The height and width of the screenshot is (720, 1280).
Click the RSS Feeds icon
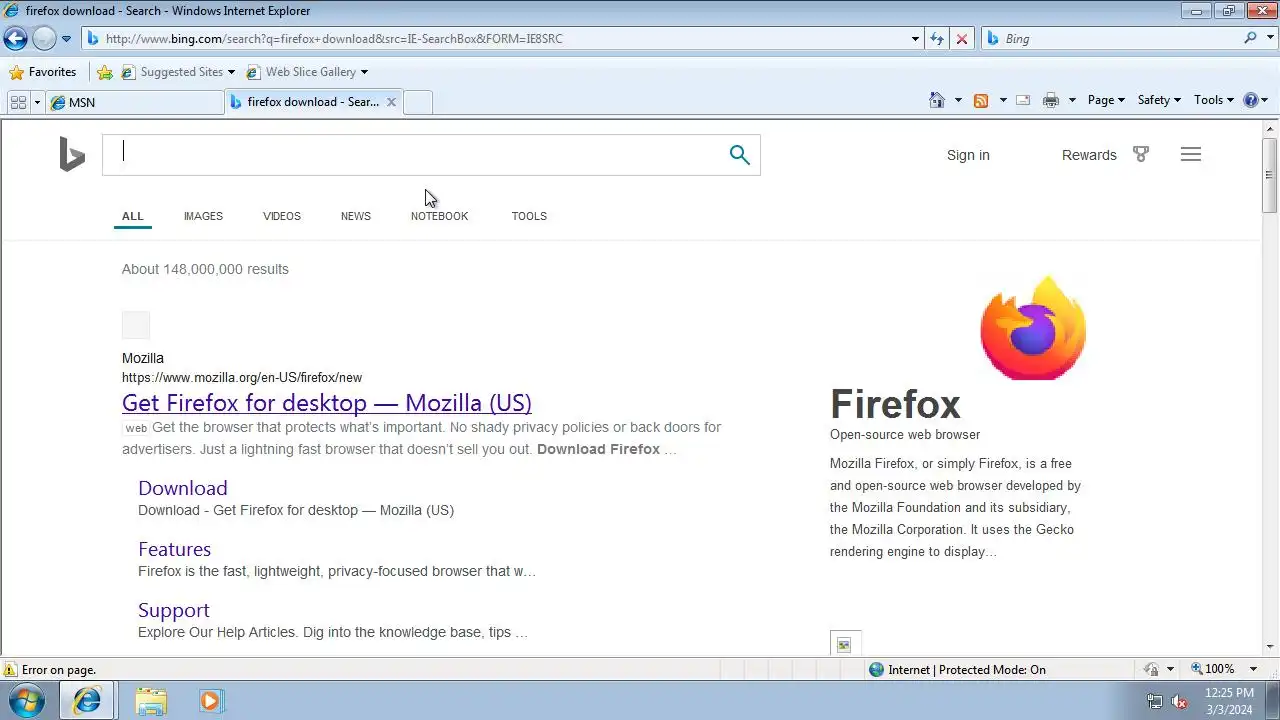[x=981, y=100]
